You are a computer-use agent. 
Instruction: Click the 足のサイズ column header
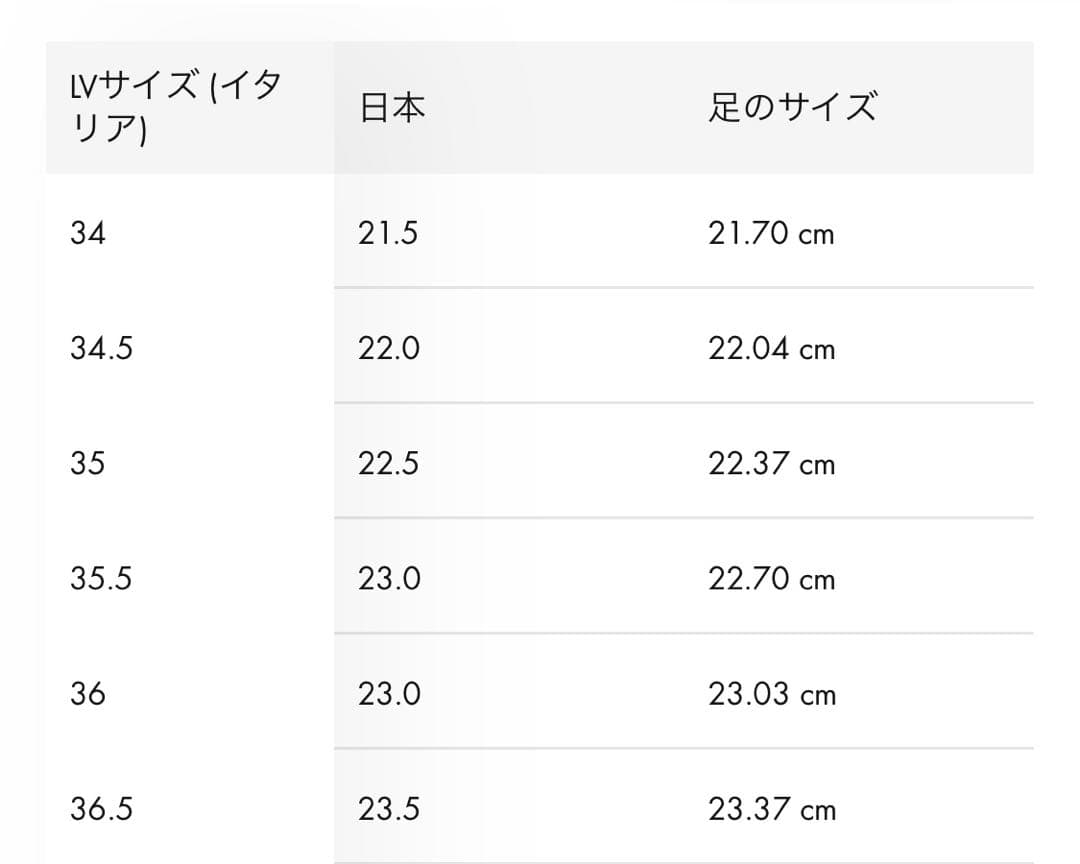pos(792,108)
